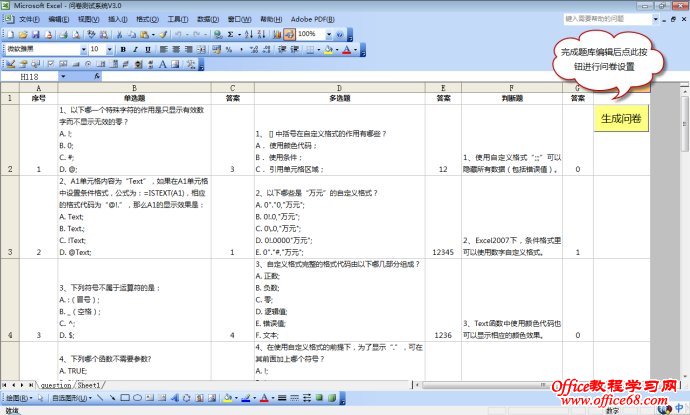
Task: Click the AutoSum sigma icon
Action: (x=230, y=34)
